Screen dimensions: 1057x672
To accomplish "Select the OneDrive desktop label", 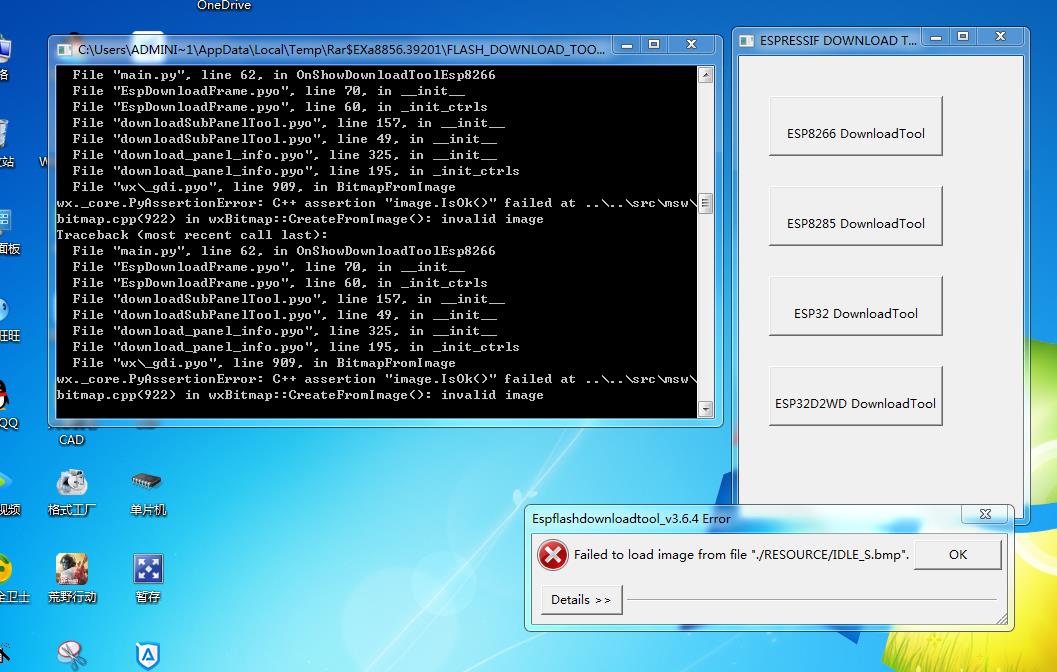I will tap(224, 5).
